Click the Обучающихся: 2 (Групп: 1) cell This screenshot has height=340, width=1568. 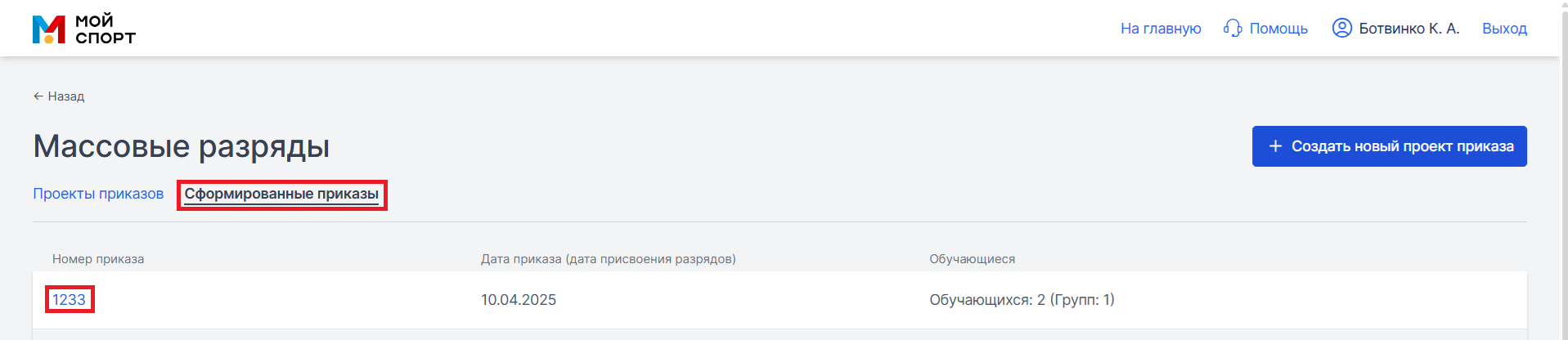[x=1022, y=300]
